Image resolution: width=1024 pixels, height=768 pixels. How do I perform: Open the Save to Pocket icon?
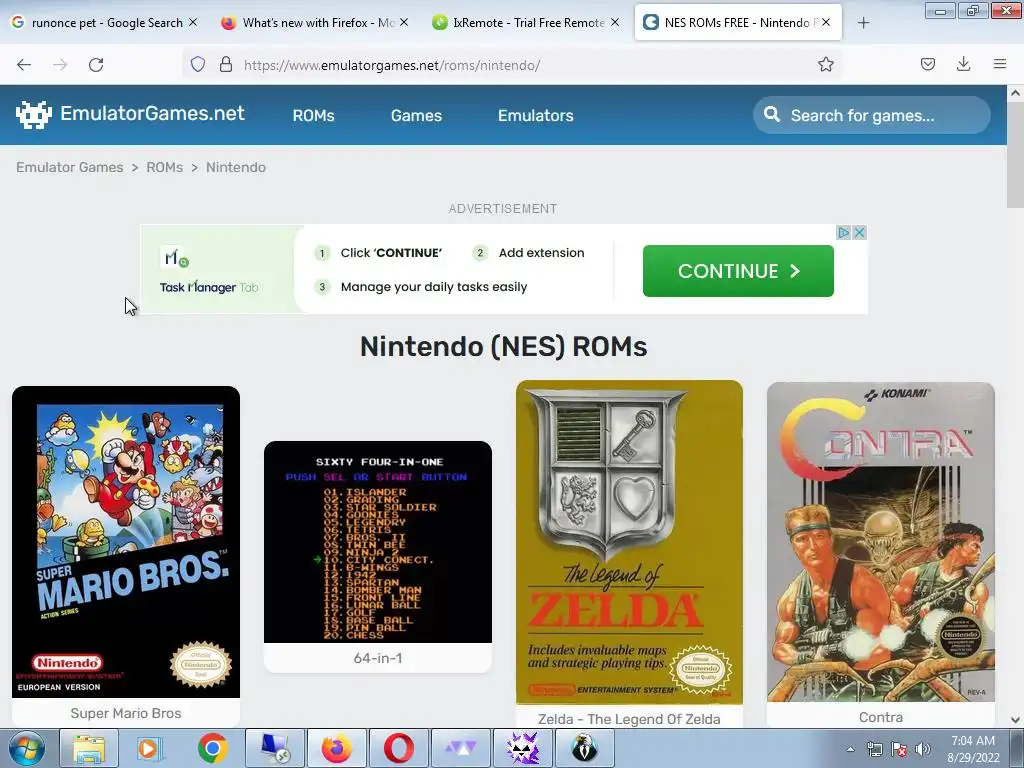coord(927,64)
